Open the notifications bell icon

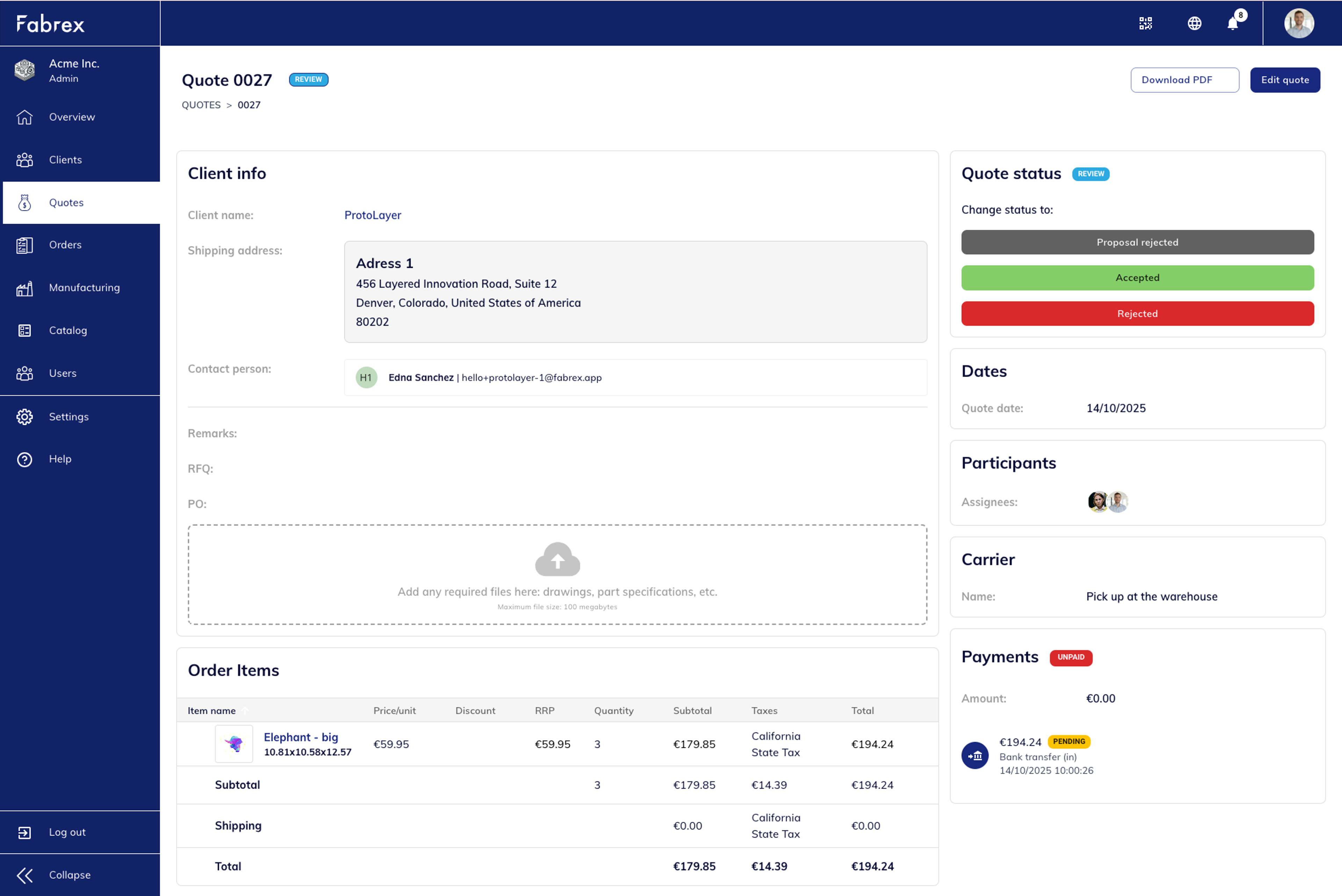(x=1233, y=23)
